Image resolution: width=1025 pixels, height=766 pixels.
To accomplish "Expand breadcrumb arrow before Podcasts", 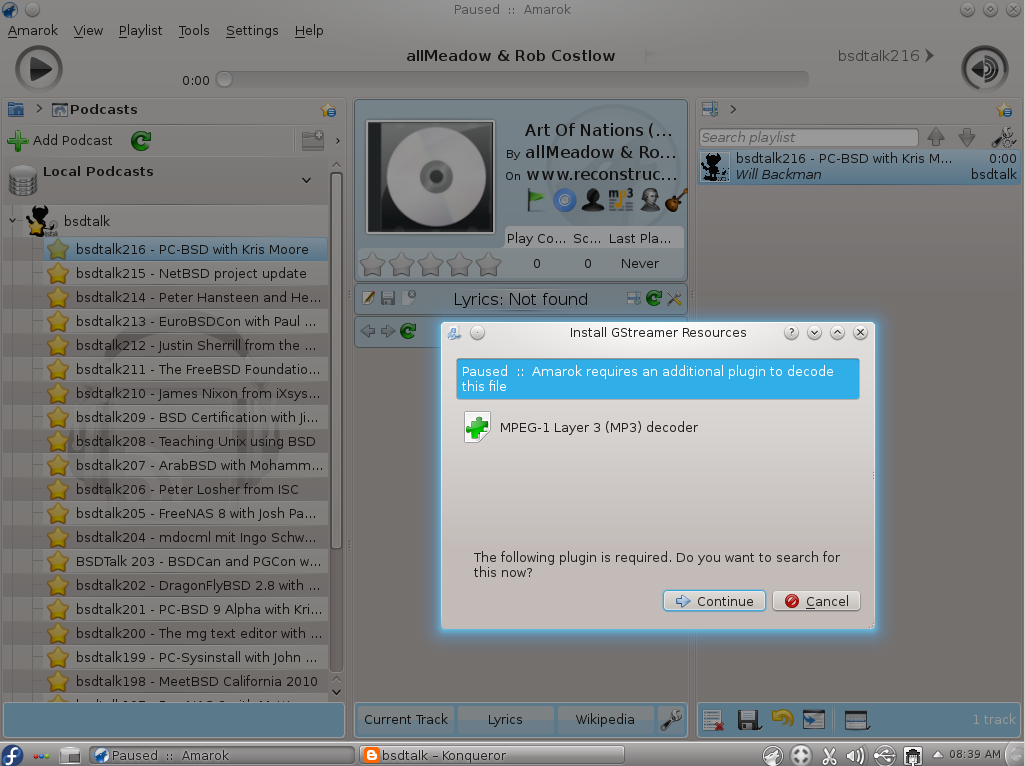I will point(39,109).
